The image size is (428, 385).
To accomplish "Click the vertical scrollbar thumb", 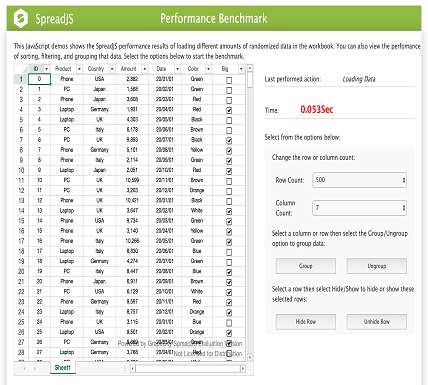I will click(x=250, y=80).
